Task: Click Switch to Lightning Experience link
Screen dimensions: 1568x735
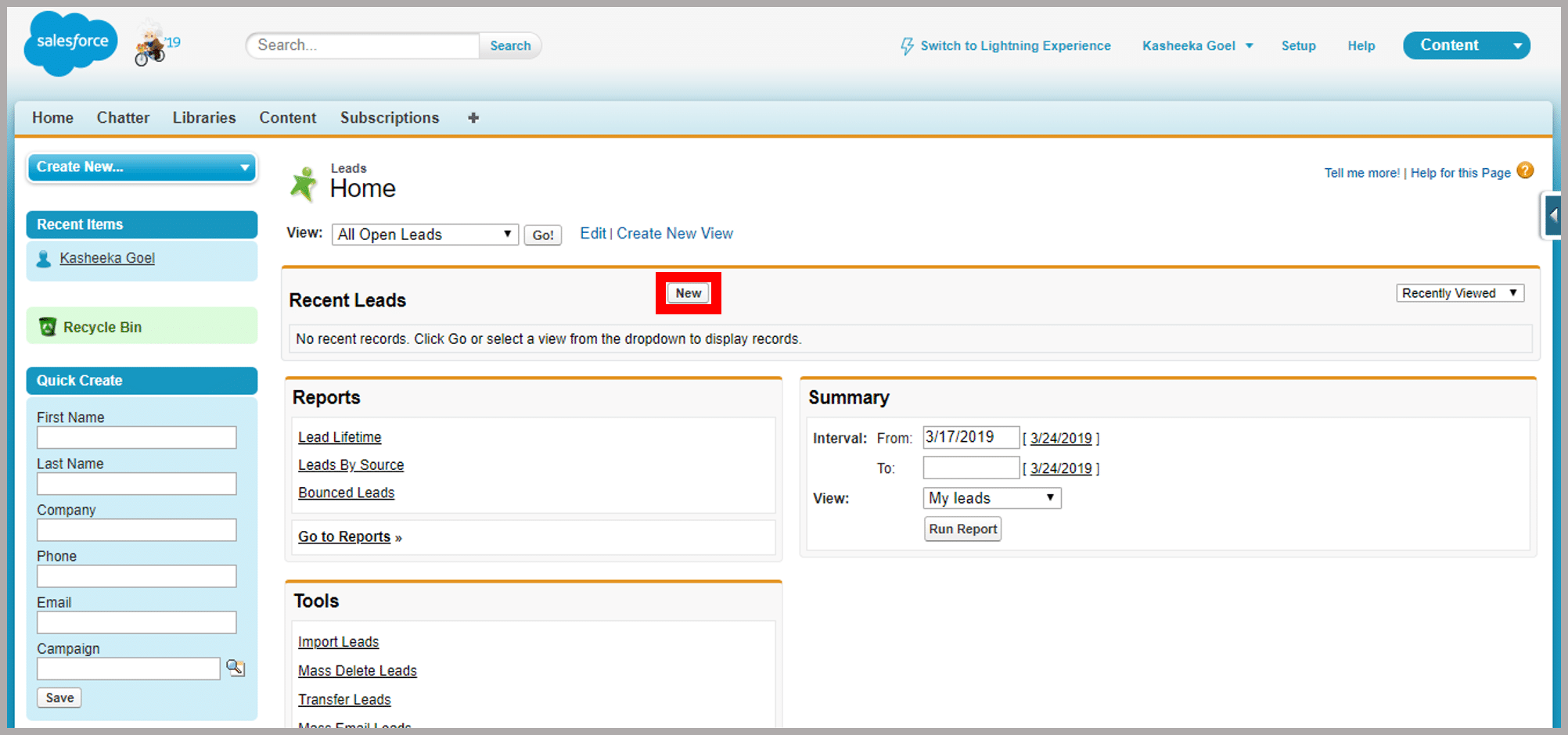Action: point(1016,46)
